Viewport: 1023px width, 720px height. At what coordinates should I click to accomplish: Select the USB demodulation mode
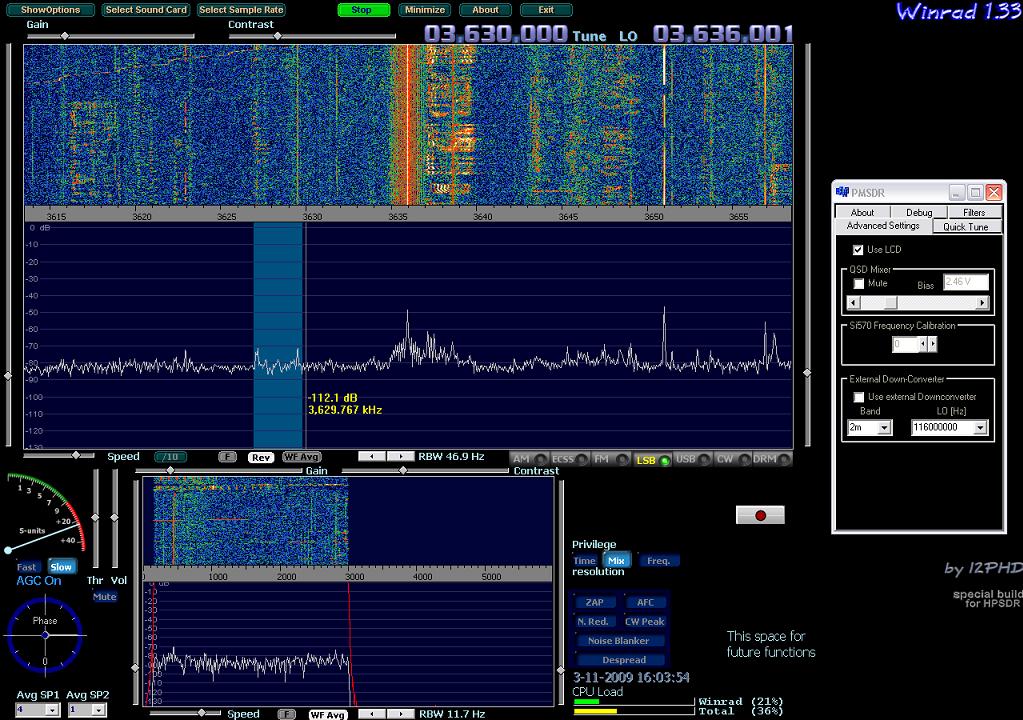pyautogui.click(x=691, y=460)
